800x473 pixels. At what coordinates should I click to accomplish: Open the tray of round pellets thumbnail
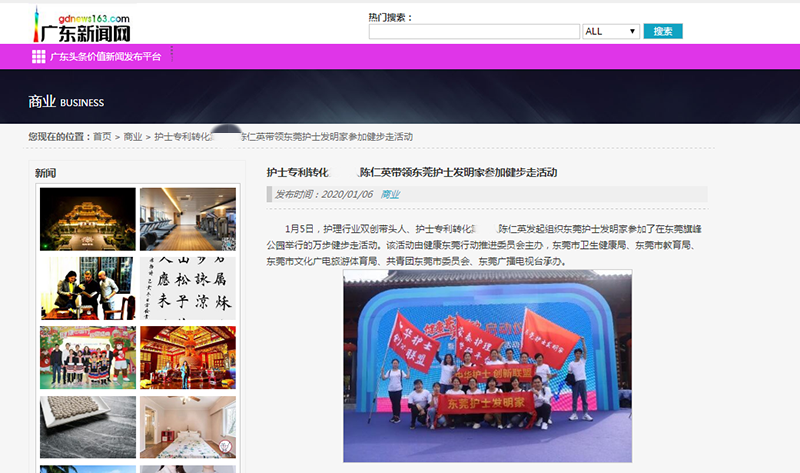[x=87, y=426]
